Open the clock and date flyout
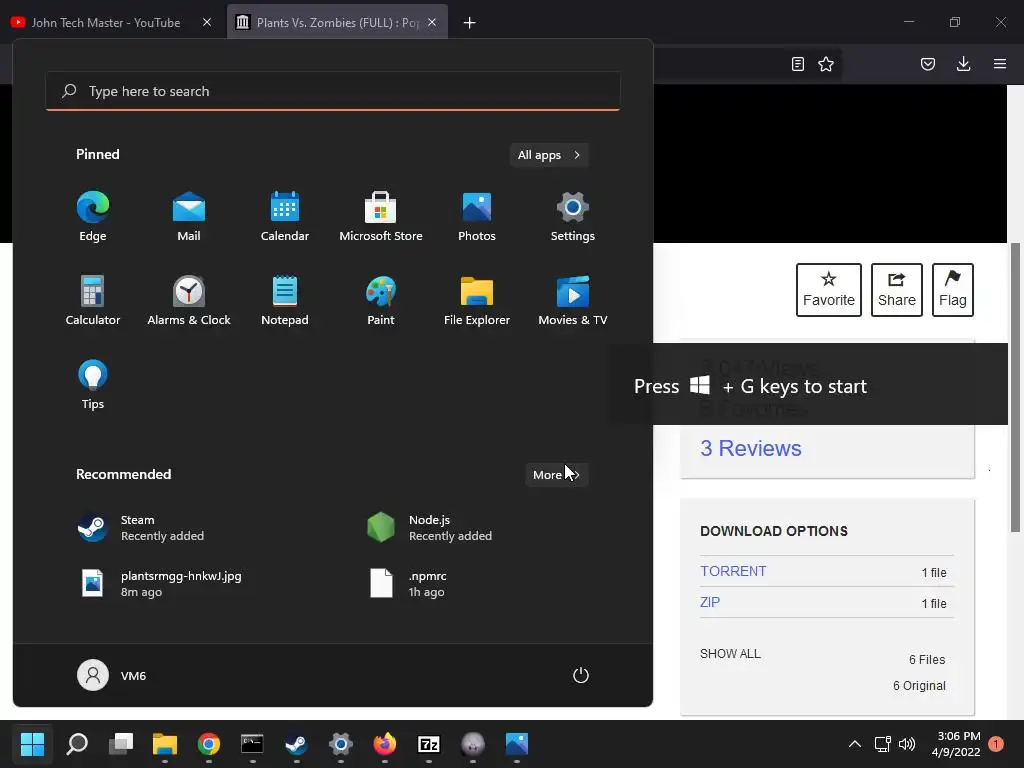The height and width of the screenshot is (768, 1024). tap(956, 744)
